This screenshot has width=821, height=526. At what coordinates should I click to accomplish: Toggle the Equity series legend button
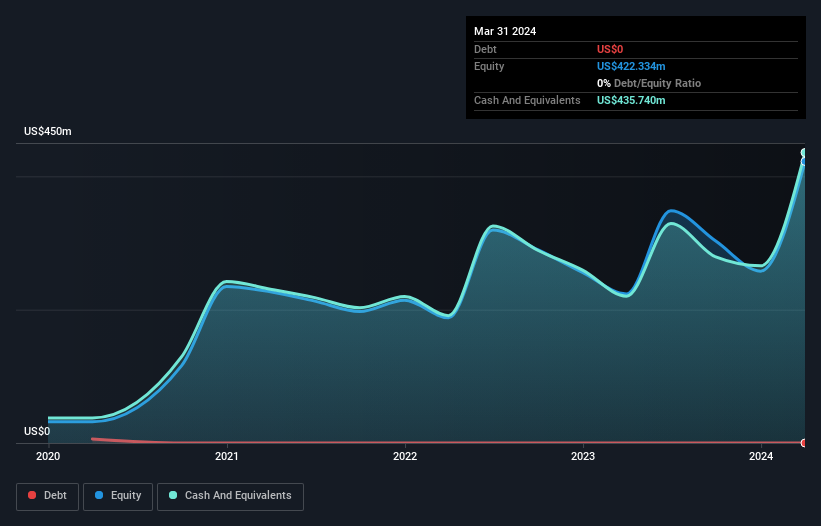[x=118, y=496]
